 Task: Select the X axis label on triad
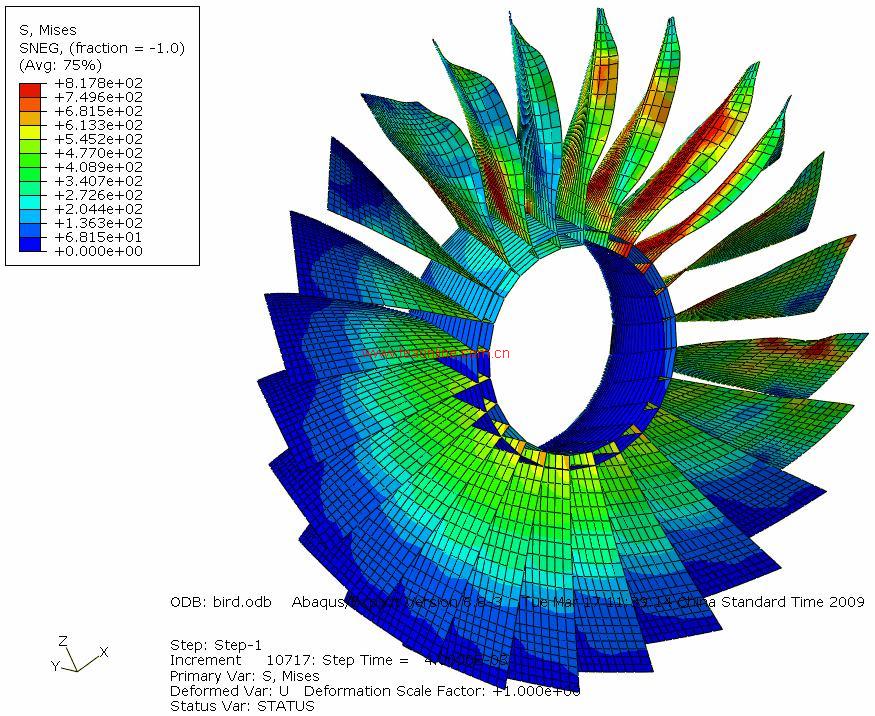click(104, 652)
